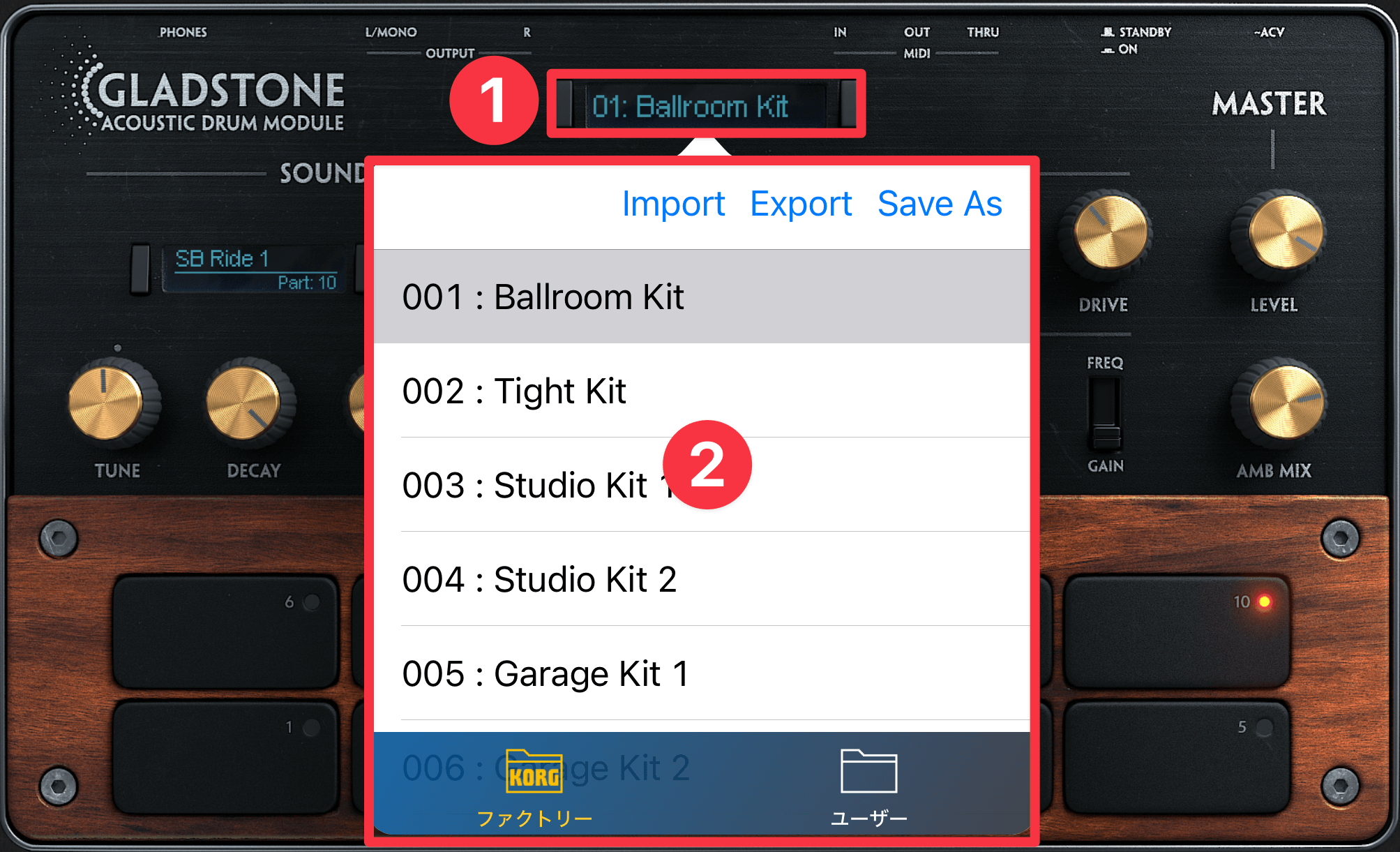Select 004 : Studio Kit 2 preset

(702, 579)
